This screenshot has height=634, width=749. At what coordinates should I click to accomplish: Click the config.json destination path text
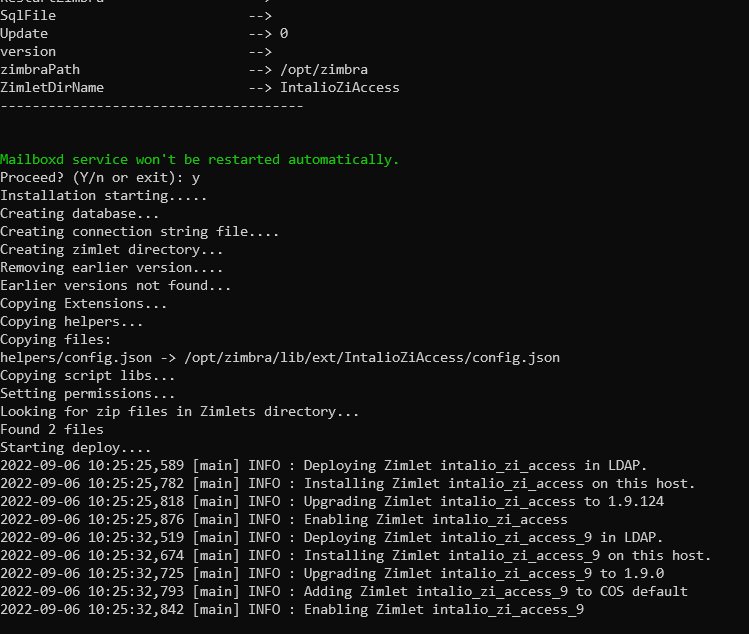tap(372, 358)
